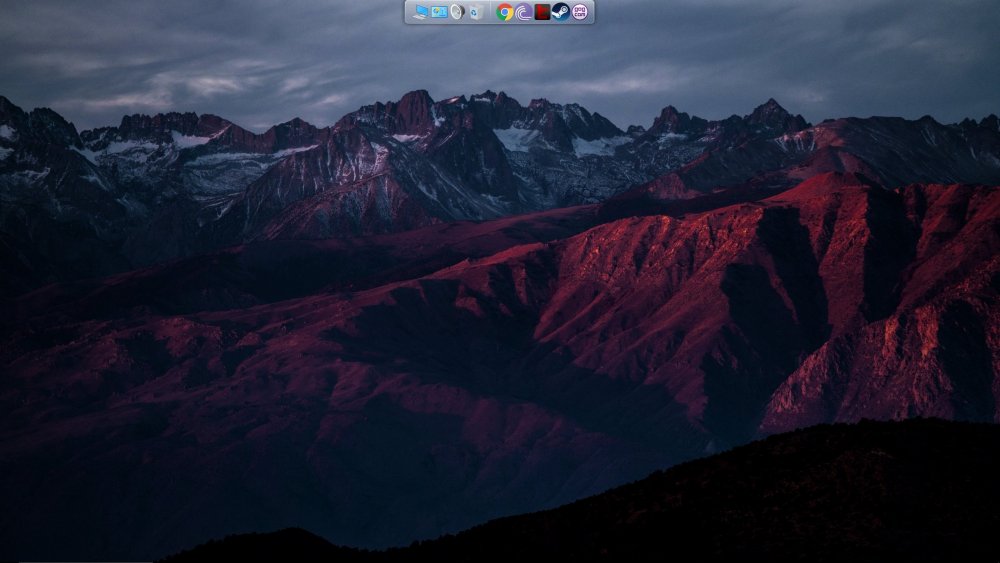Launch GOG Galaxy from the dock
Screen dimensions: 1000x563
(x=580, y=12)
